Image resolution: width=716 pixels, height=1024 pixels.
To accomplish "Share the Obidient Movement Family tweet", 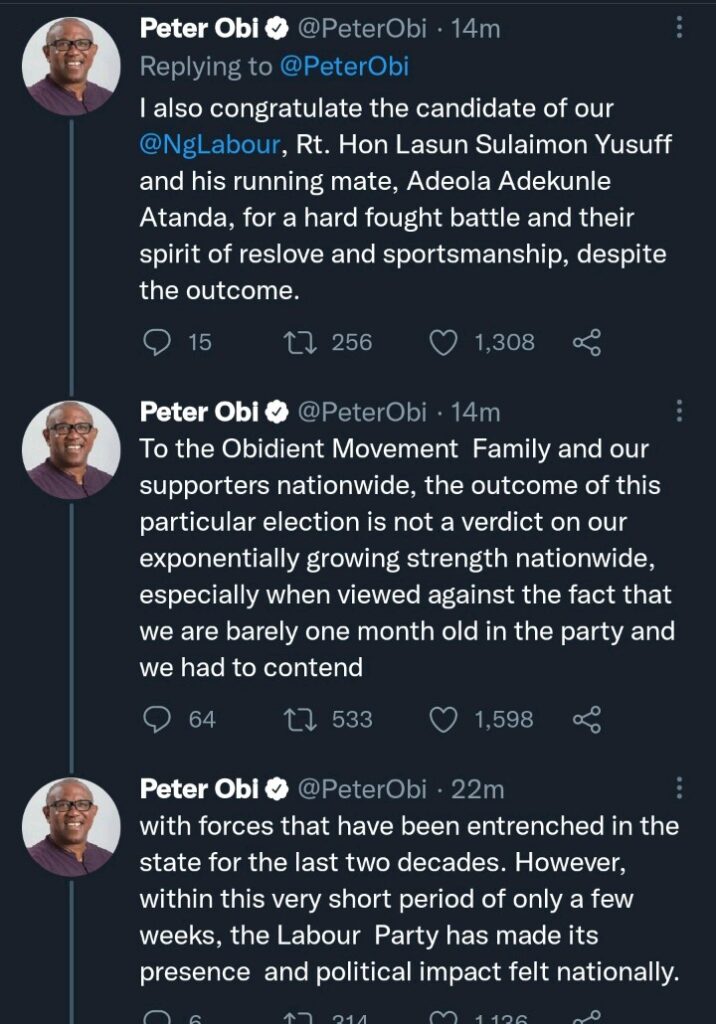I will (586, 719).
